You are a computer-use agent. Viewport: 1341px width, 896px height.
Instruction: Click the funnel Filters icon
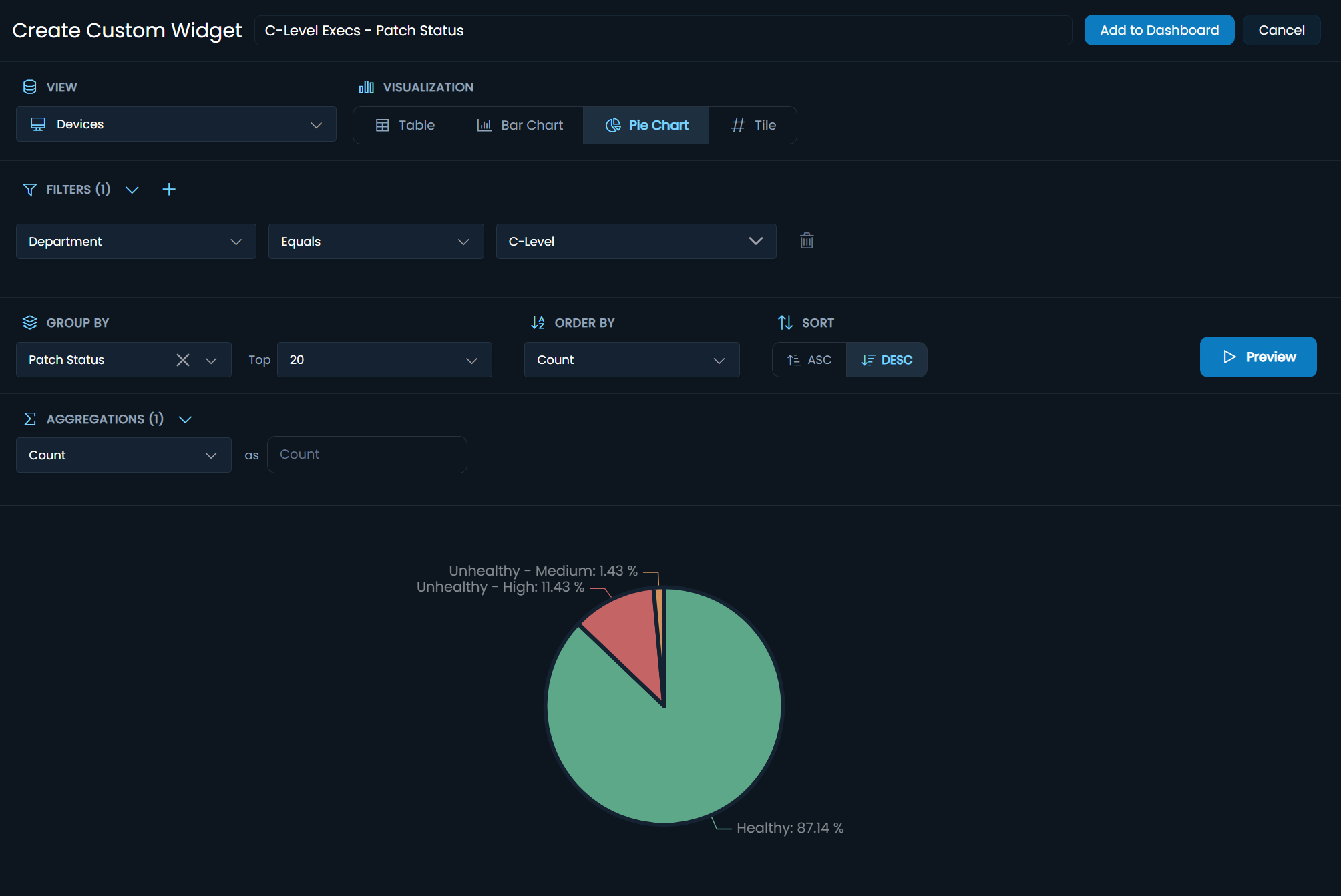[29, 190]
